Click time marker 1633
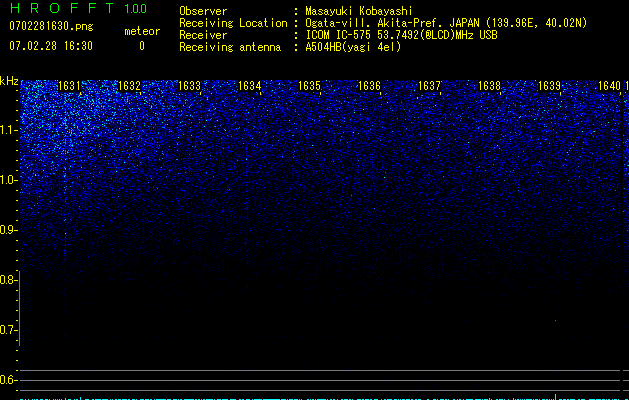 189,86
